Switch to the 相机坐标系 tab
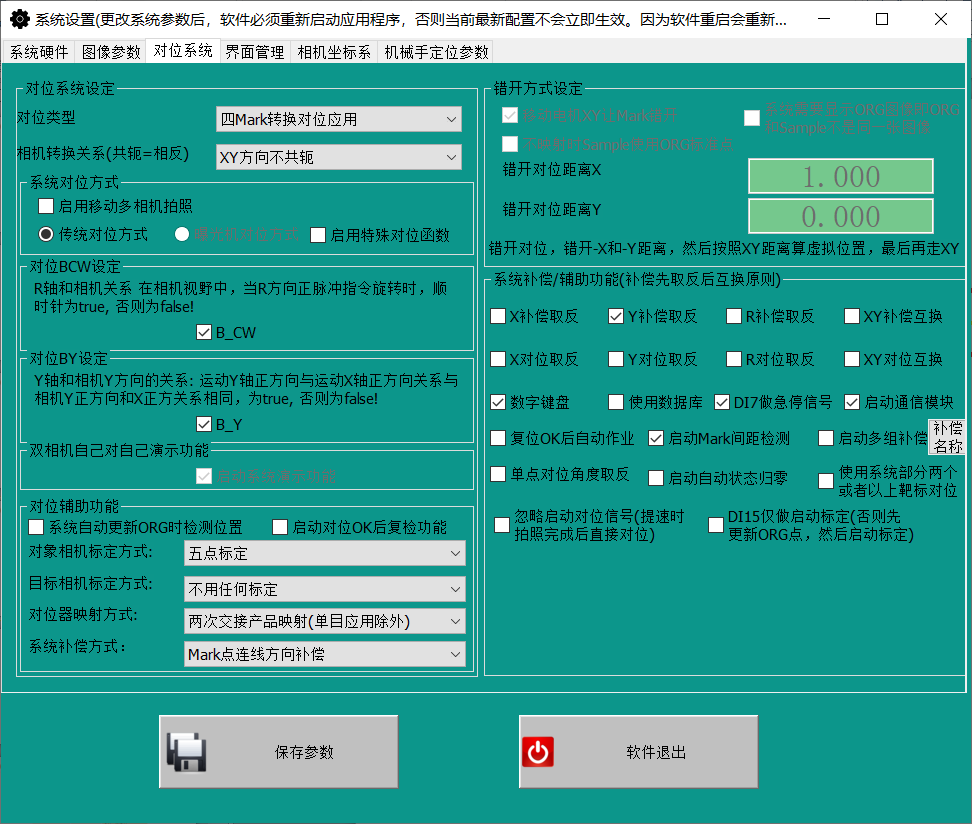Screen dimensions: 972x824 (x=334, y=52)
